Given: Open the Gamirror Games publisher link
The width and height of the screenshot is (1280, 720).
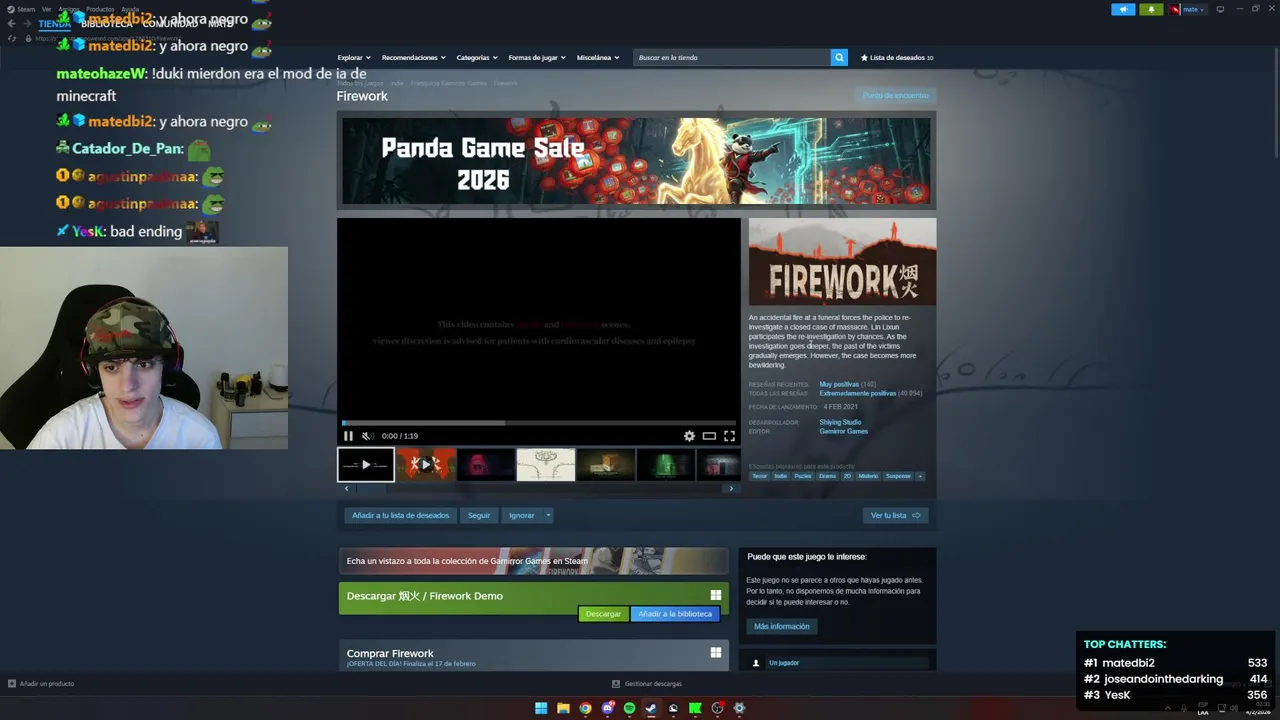Looking at the screenshot, I should tap(843, 431).
